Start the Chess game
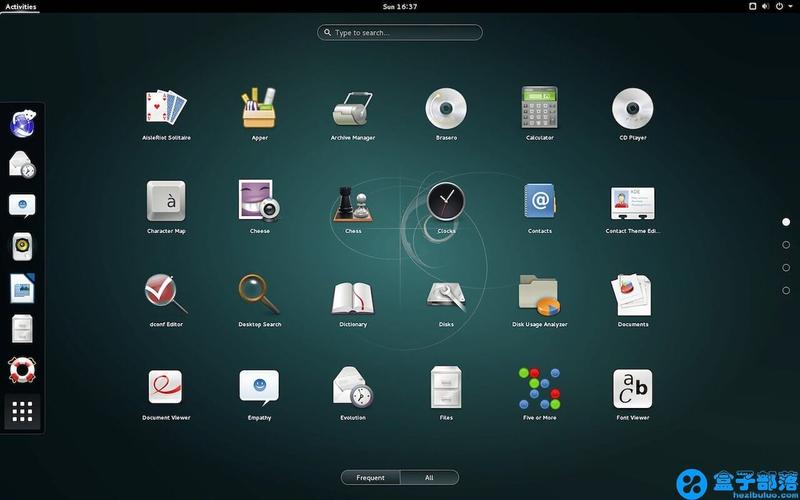The image size is (800, 500). coord(353,207)
